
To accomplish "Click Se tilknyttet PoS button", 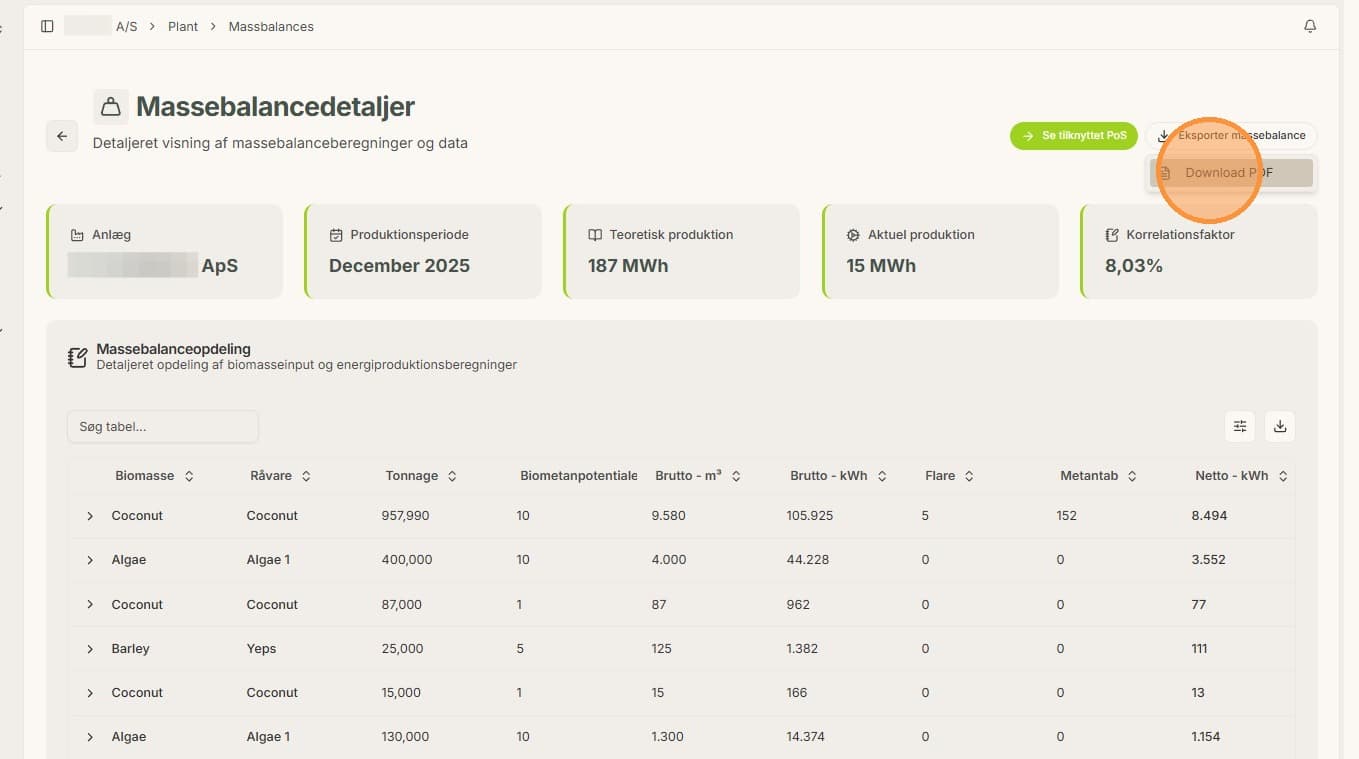I will click(x=1074, y=135).
